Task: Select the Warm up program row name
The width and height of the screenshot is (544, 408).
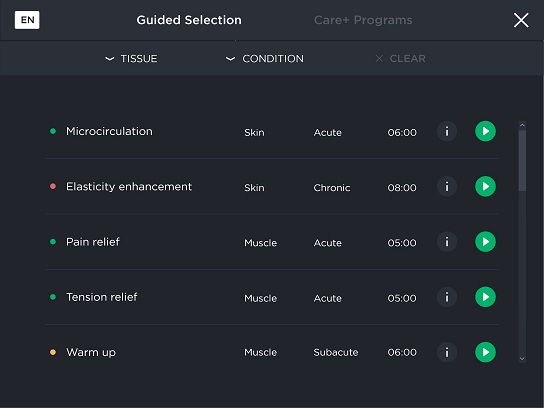Action: (91, 352)
